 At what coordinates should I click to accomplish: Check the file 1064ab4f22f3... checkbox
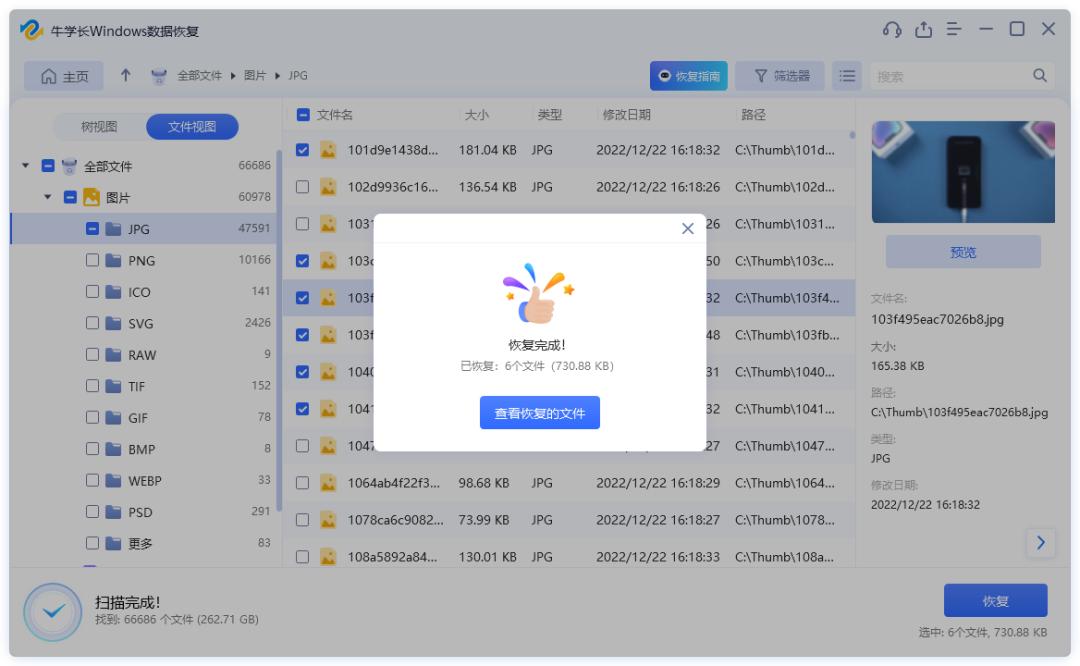click(x=302, y=483)
